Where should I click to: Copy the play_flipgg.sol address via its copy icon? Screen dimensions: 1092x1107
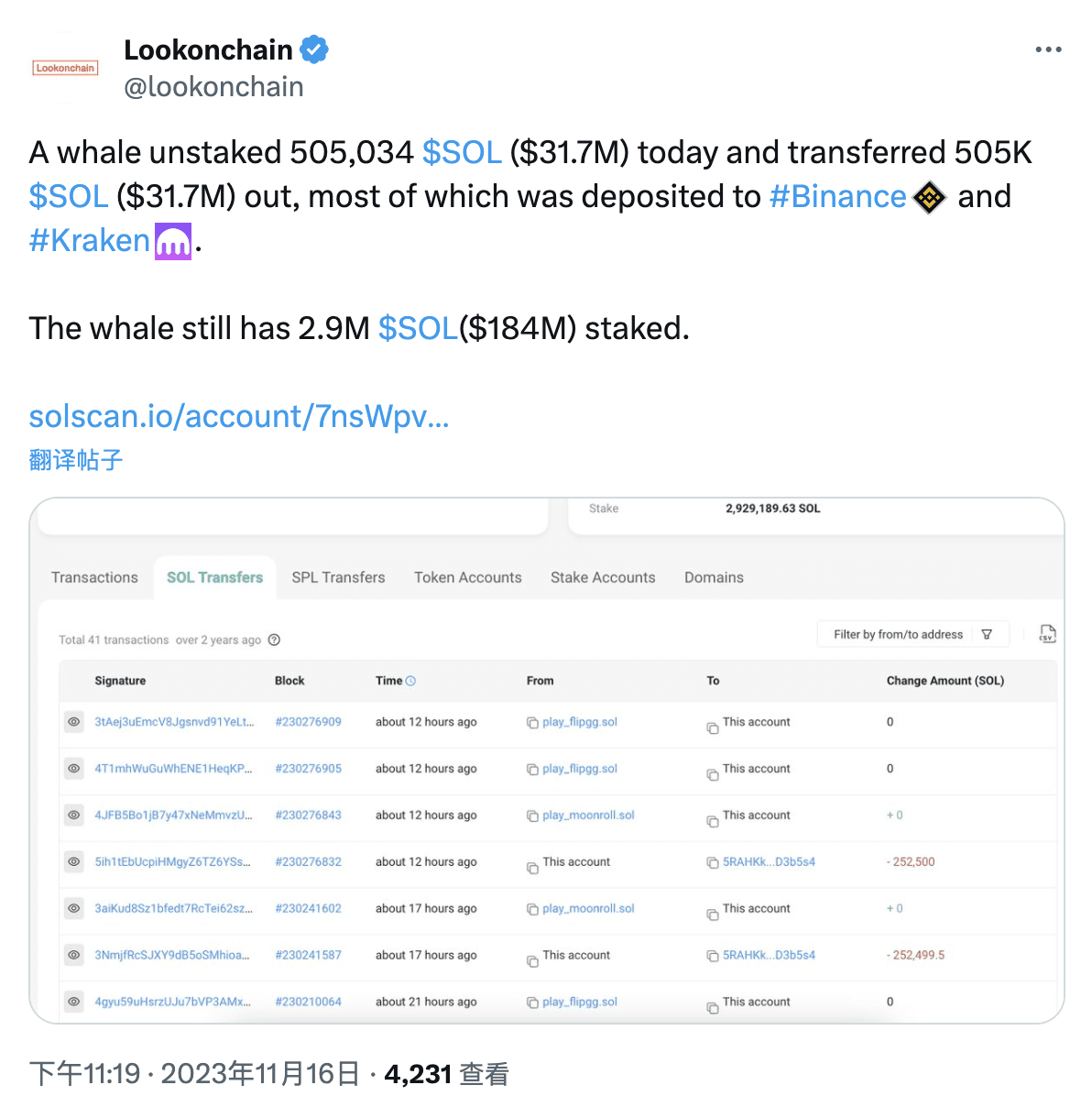pyautogui.click(x=532, y=722)
